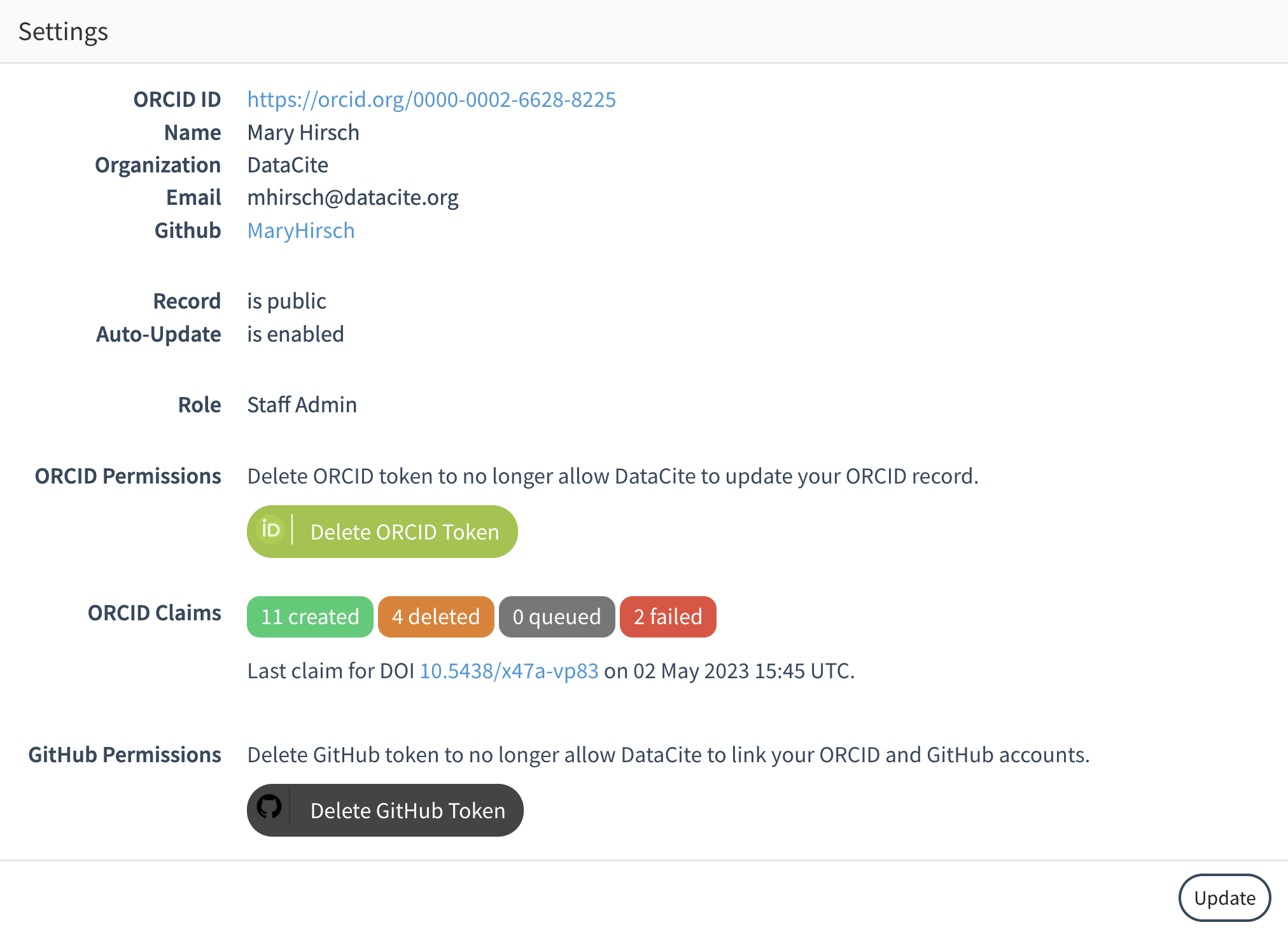1288x934 pixels.
Task: Click the green 11 created badge
Action: 310,617
